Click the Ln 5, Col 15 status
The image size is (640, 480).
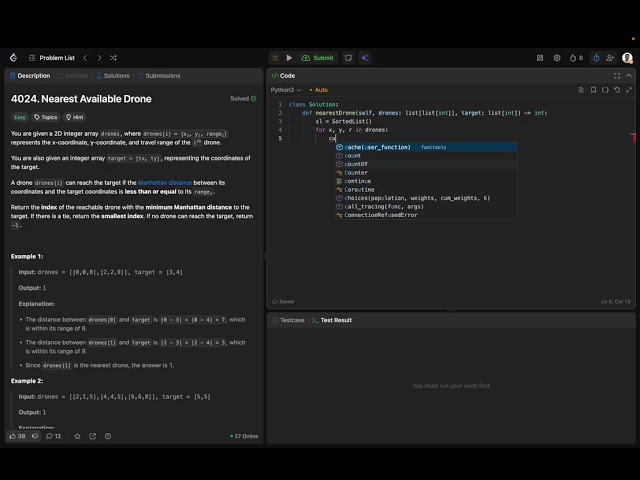point(616,302)
